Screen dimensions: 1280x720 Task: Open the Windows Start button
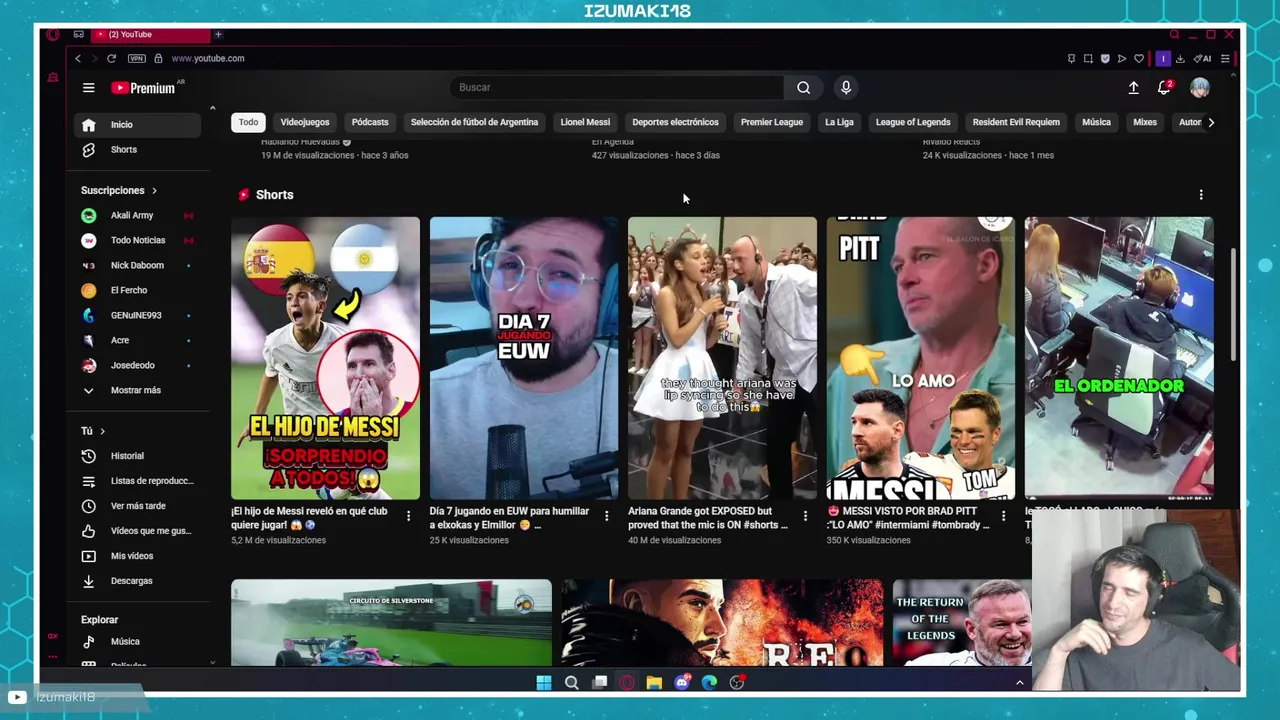543,683
